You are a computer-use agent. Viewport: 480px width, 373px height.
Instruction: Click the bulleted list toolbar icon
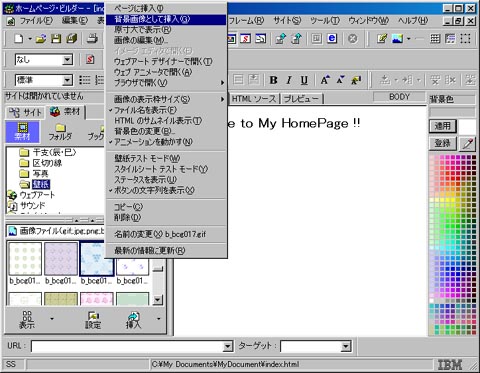tap(85, 80)
